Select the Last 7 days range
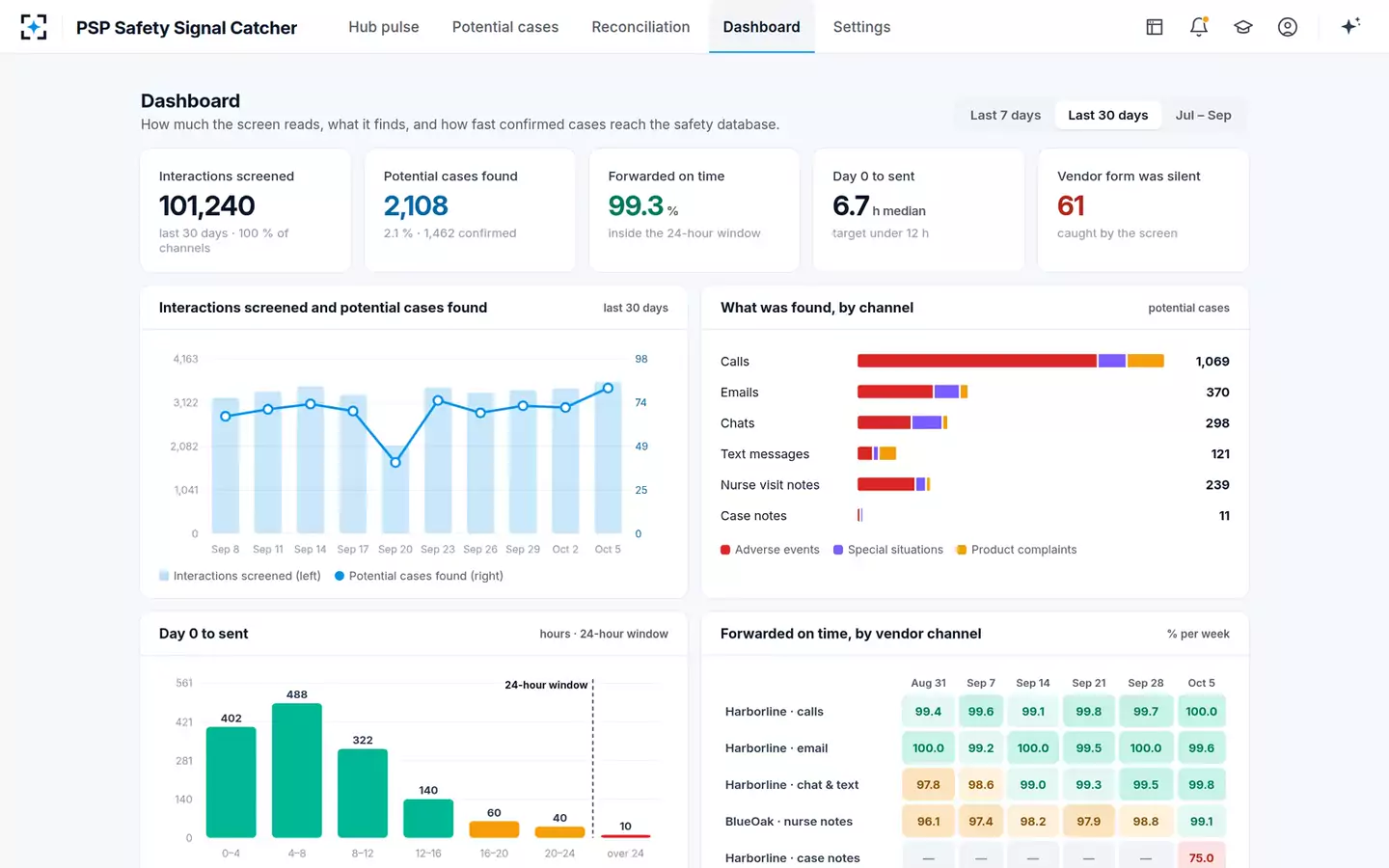 click(1005, 115)
